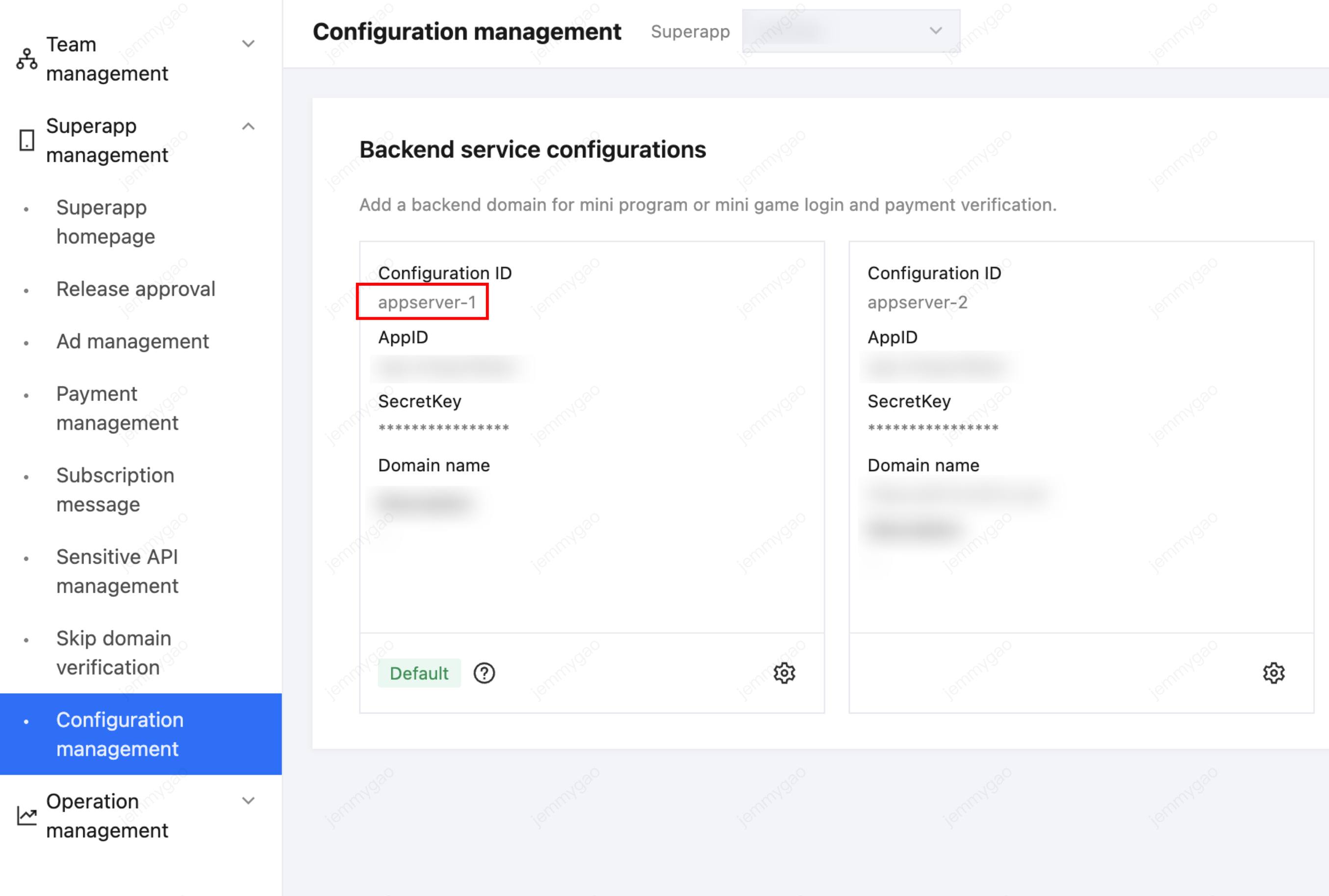The image size is (1329, 896).
Task: Go to Skip domain verification
Action: pos(114,652)
